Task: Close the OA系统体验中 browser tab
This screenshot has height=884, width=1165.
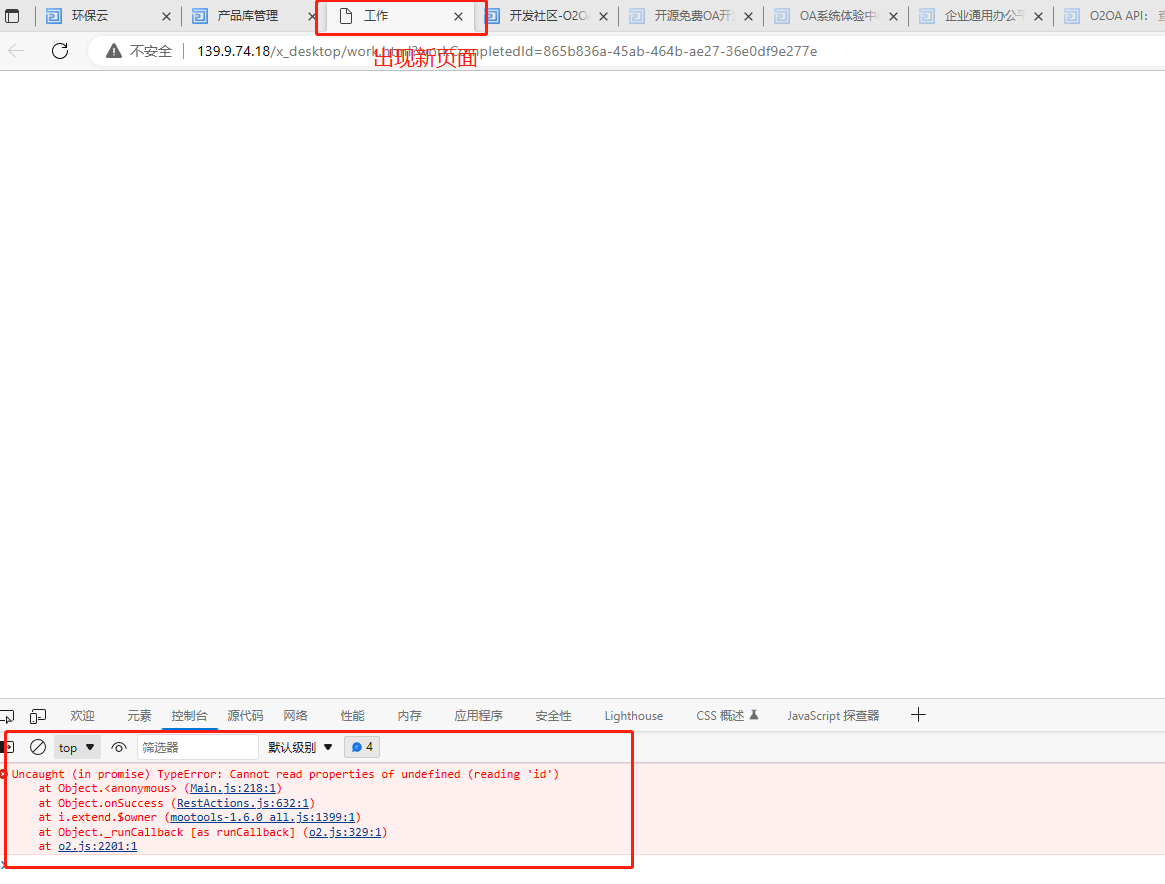Action: (x=893, y=16)
